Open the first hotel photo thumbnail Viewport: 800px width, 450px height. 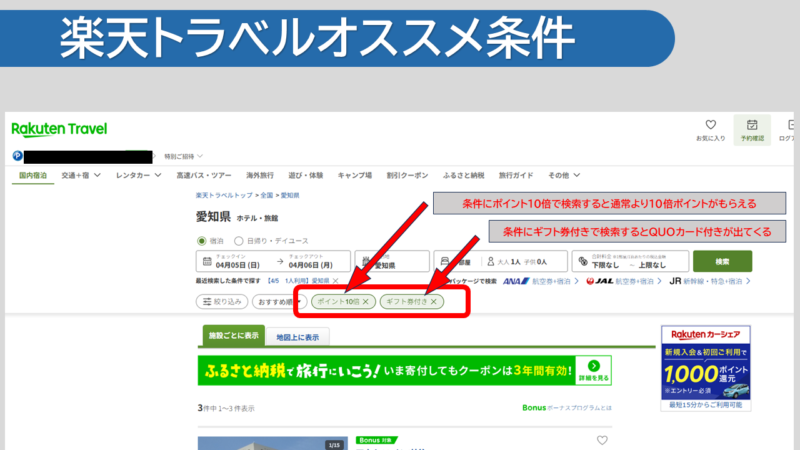pyautogui.click(x=272, y=443)
